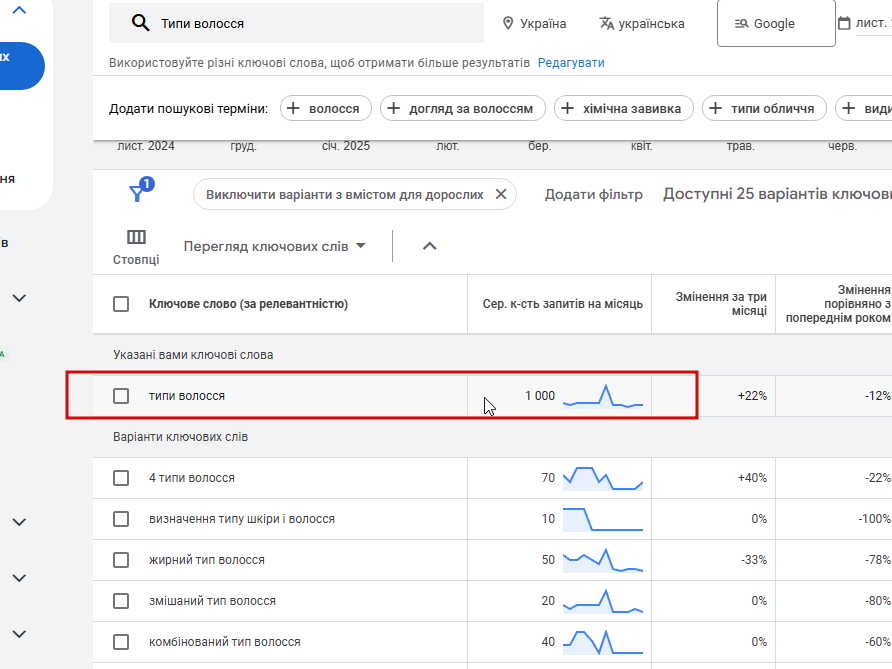Add 'хімічна завивка' search term chip

coord(622,108)
